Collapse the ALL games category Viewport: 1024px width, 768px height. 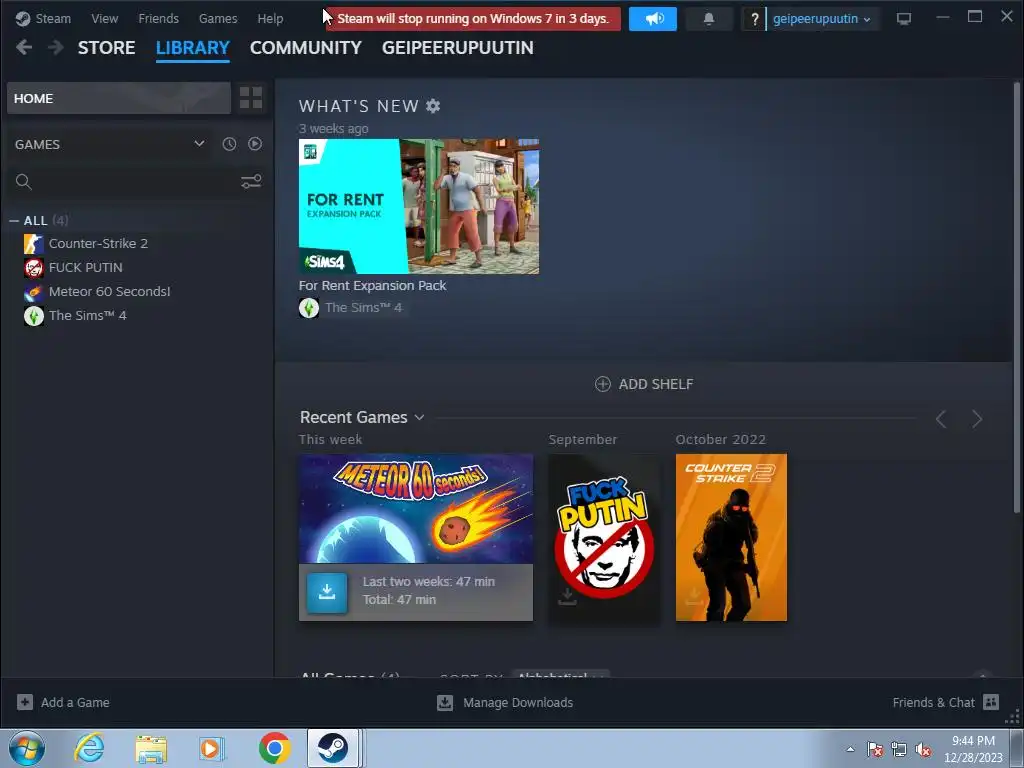click(14, 221)
